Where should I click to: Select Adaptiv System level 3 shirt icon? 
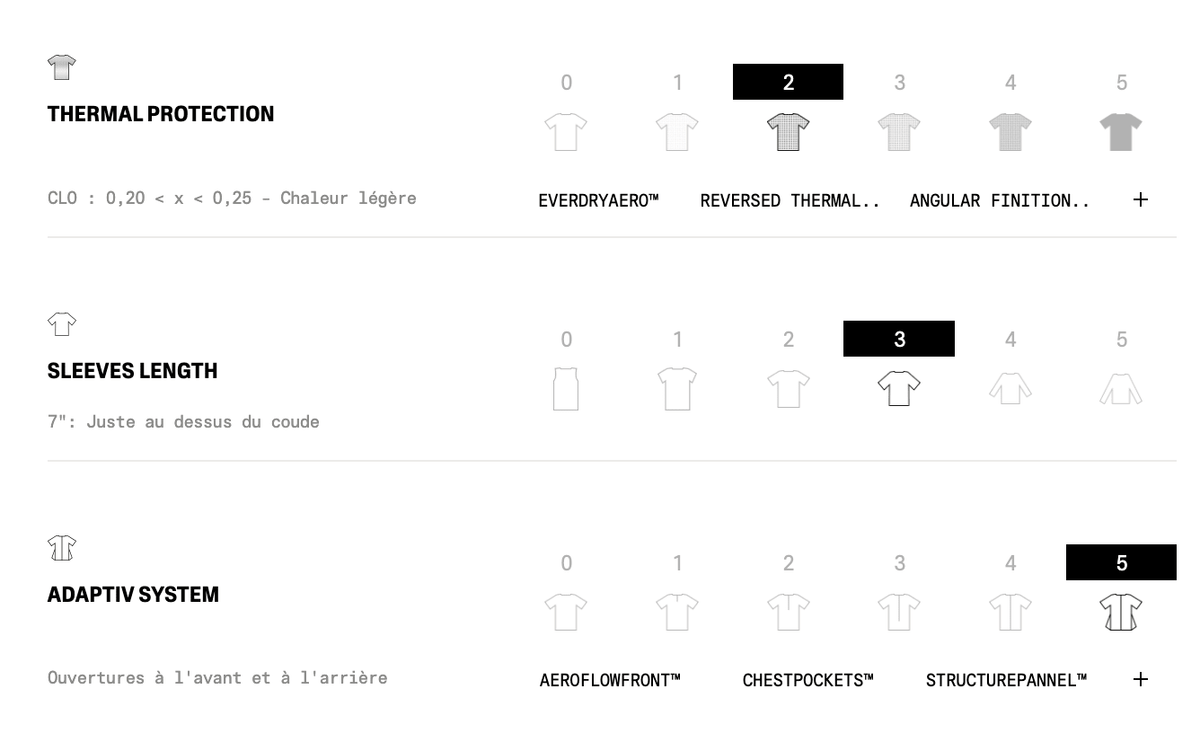pyautogui.click(x=899, y=611)
